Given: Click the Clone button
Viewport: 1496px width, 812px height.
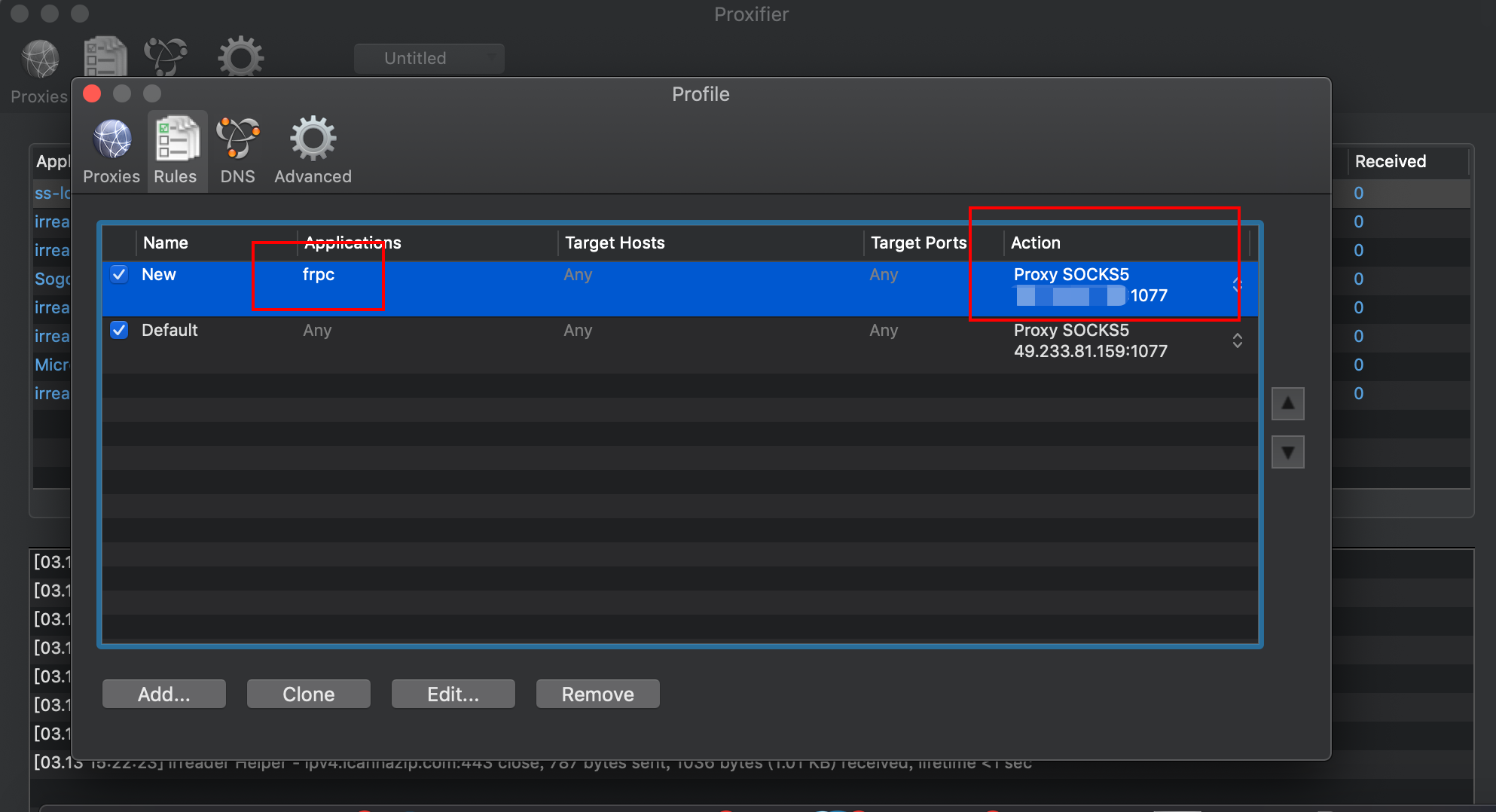Looking at the screenshot, I should pyautogui.click(x=309, y=694).
